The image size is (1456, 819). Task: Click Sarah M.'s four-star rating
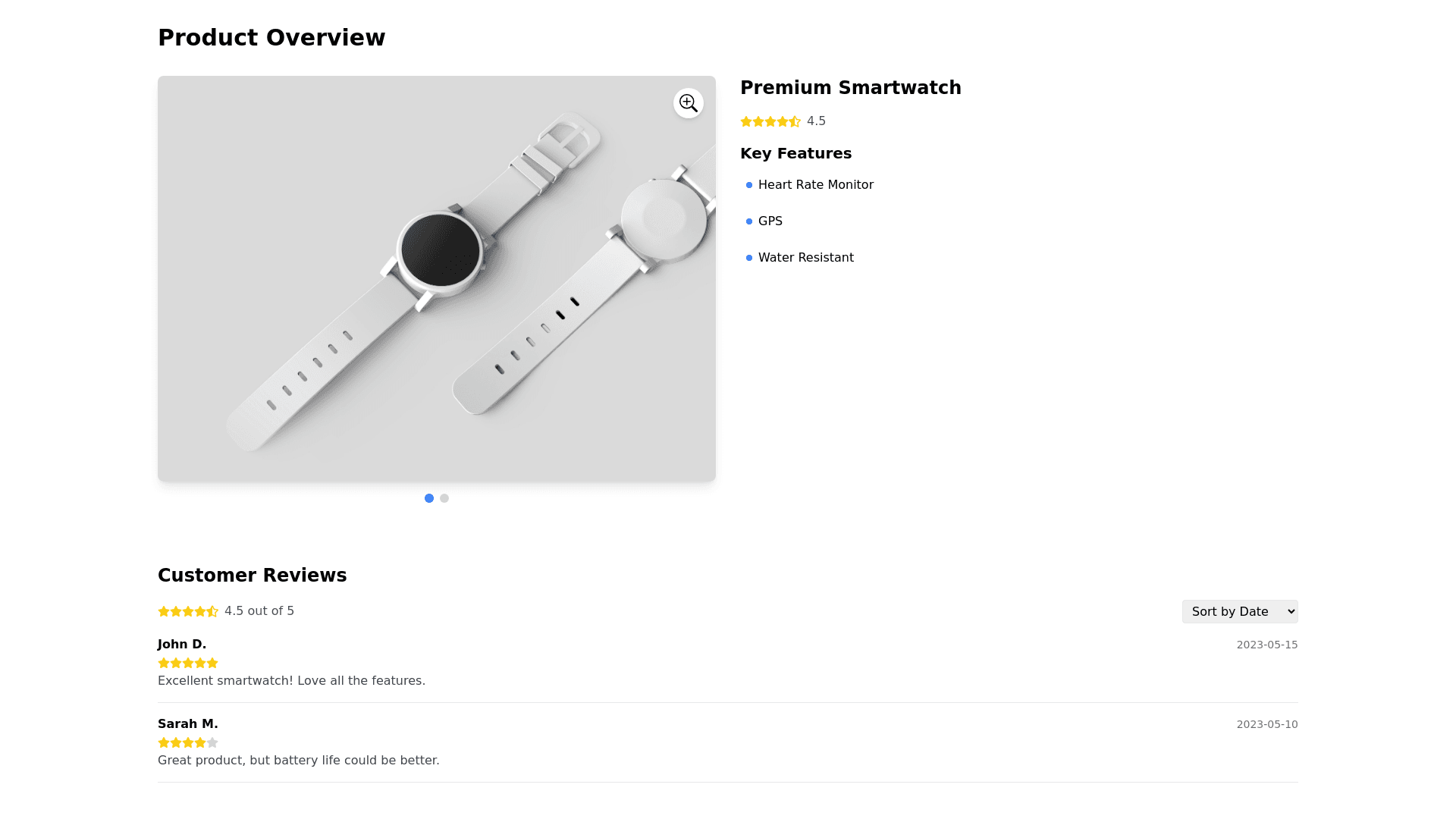(x=188, y=742)
